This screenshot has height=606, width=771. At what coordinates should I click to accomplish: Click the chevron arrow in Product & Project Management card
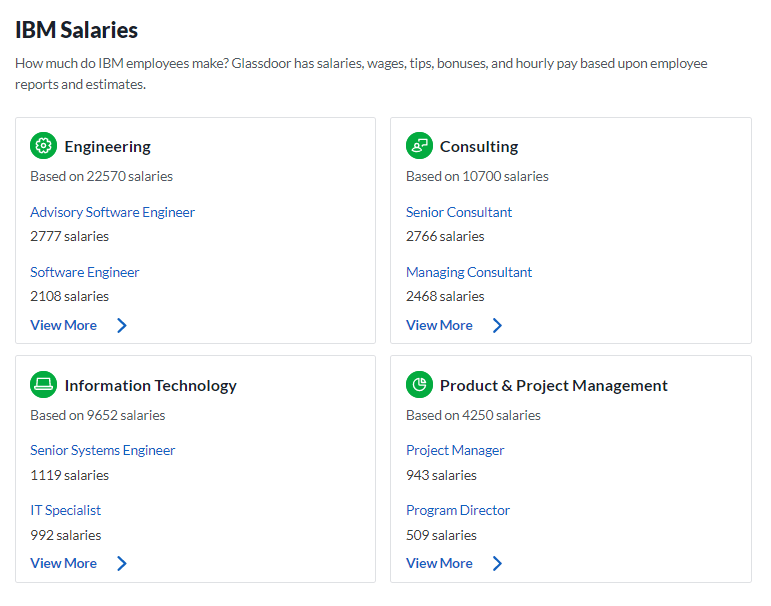coord(498,563)
